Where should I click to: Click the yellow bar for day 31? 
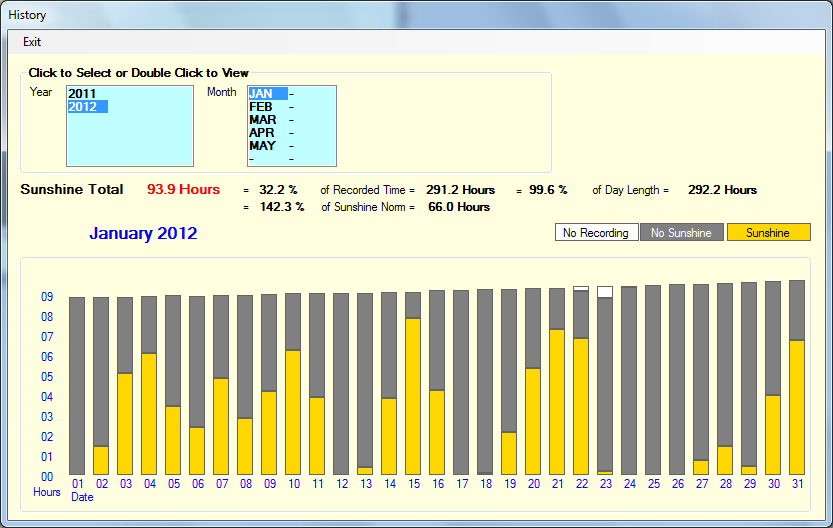click(x=797, y=407)
